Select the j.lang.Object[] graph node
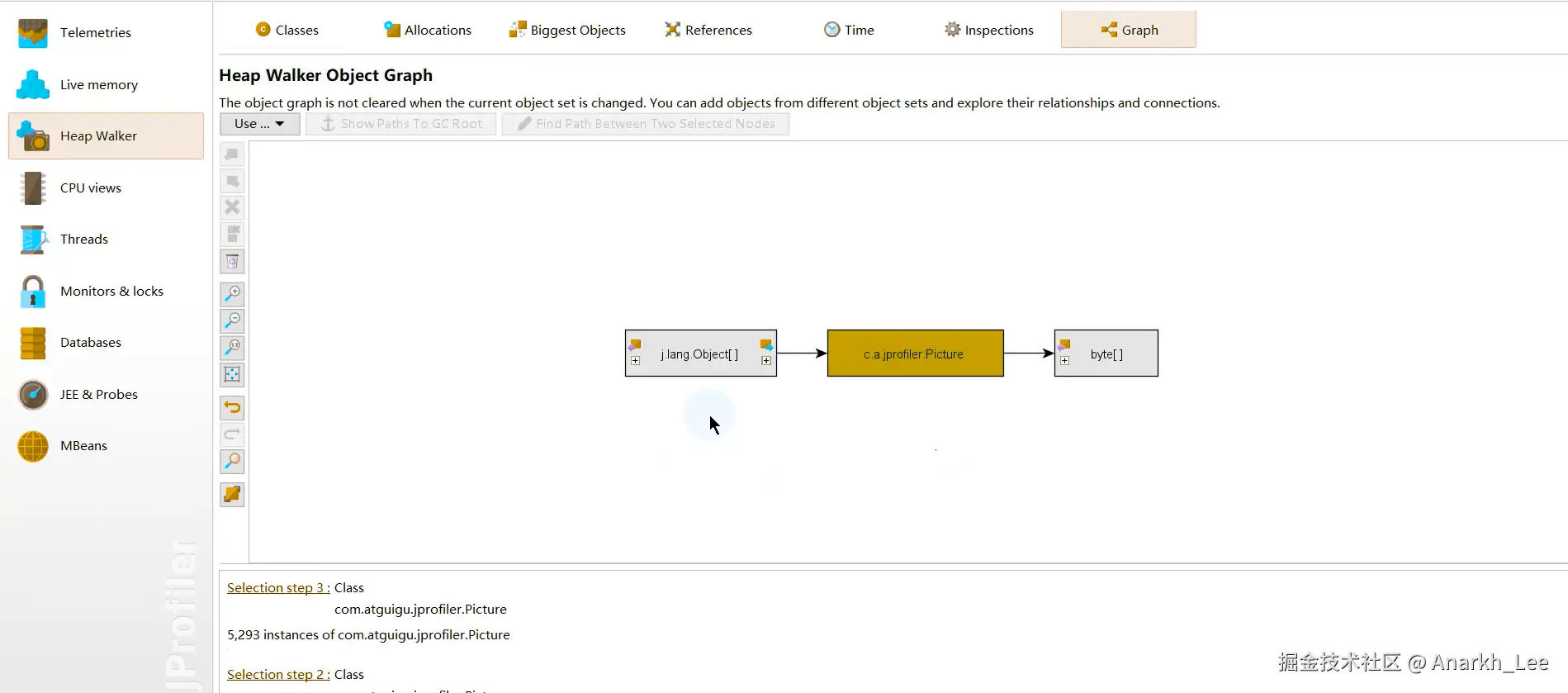 (x=700, y=354)
